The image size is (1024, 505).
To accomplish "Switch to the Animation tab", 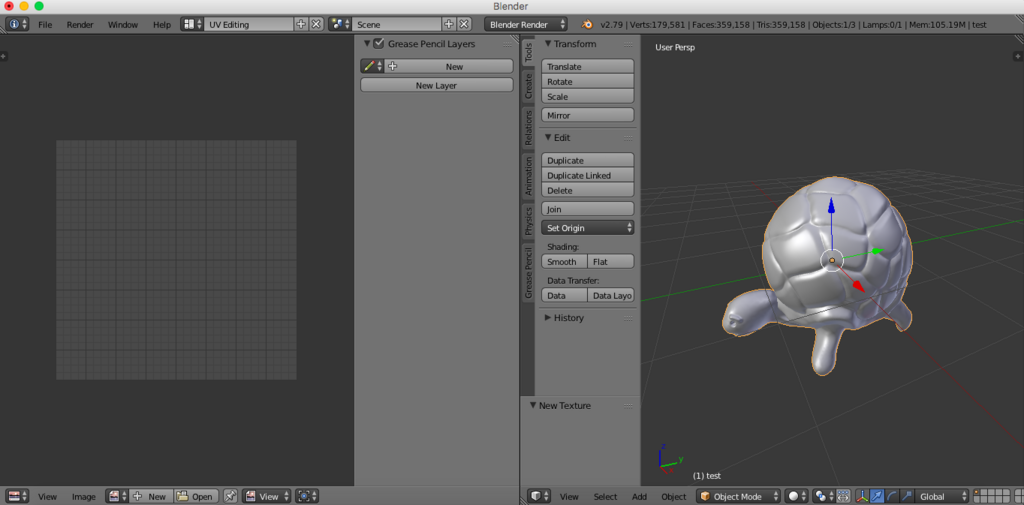I will point(528,176).
